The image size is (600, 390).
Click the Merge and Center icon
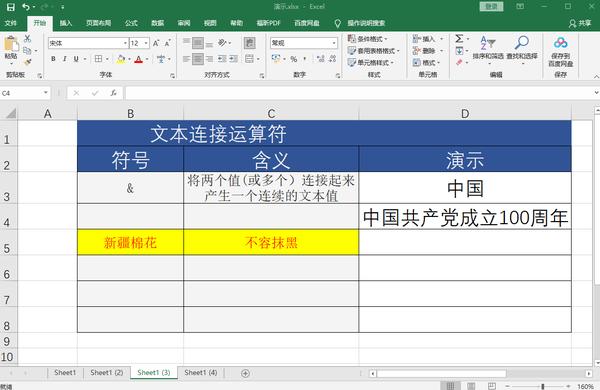point(249,59)
